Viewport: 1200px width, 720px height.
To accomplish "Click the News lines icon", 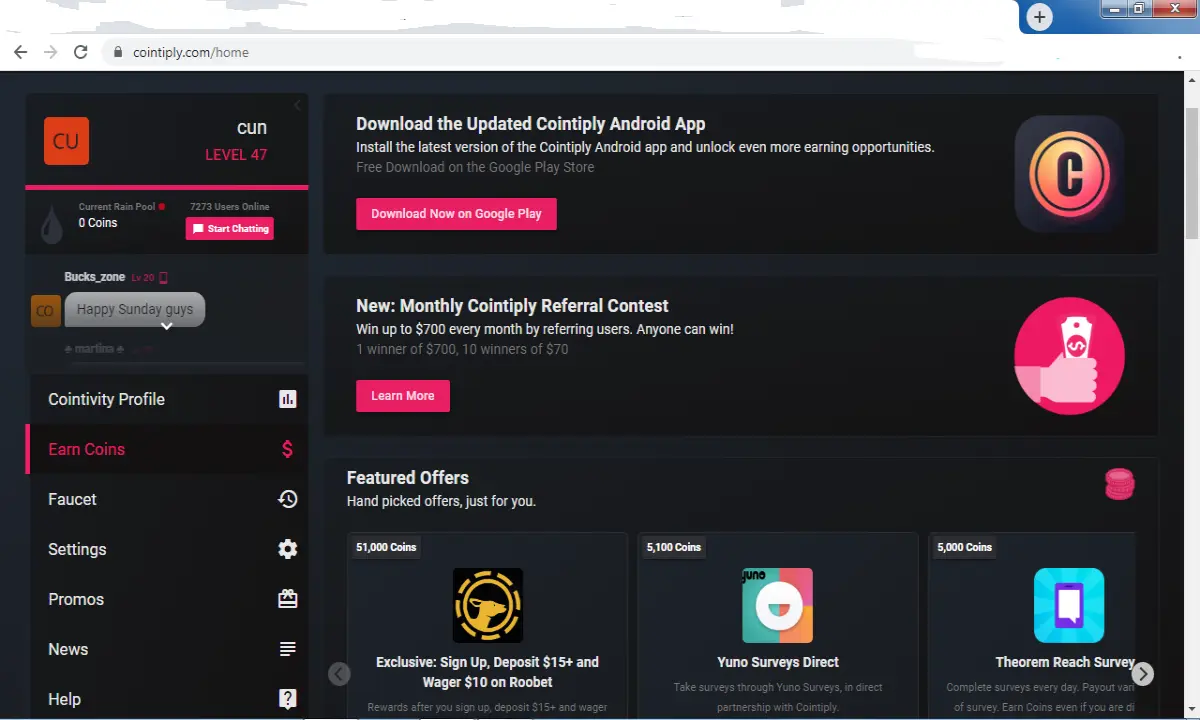I will [287, 649].
